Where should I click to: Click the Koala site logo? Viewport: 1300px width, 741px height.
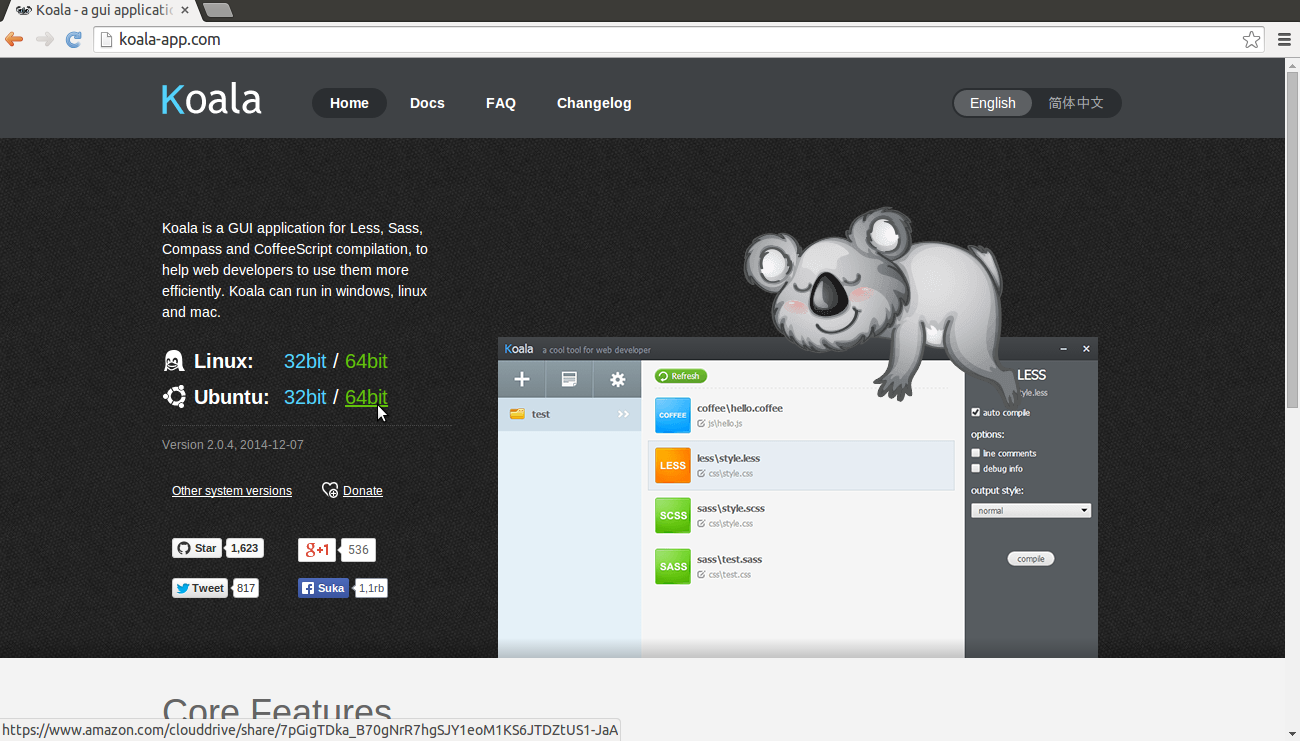point(211,101)
